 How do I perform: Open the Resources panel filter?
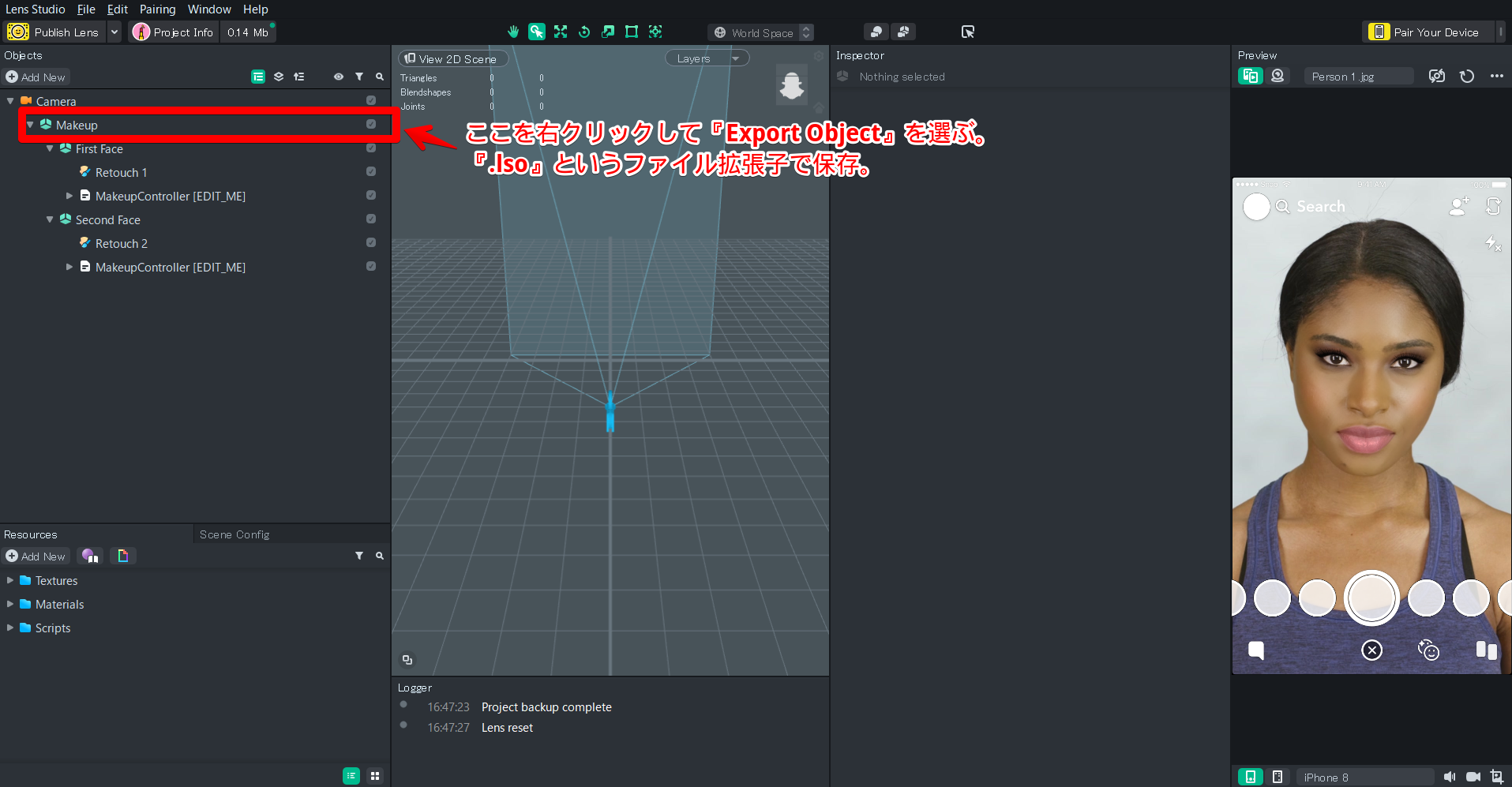(359, 556)
